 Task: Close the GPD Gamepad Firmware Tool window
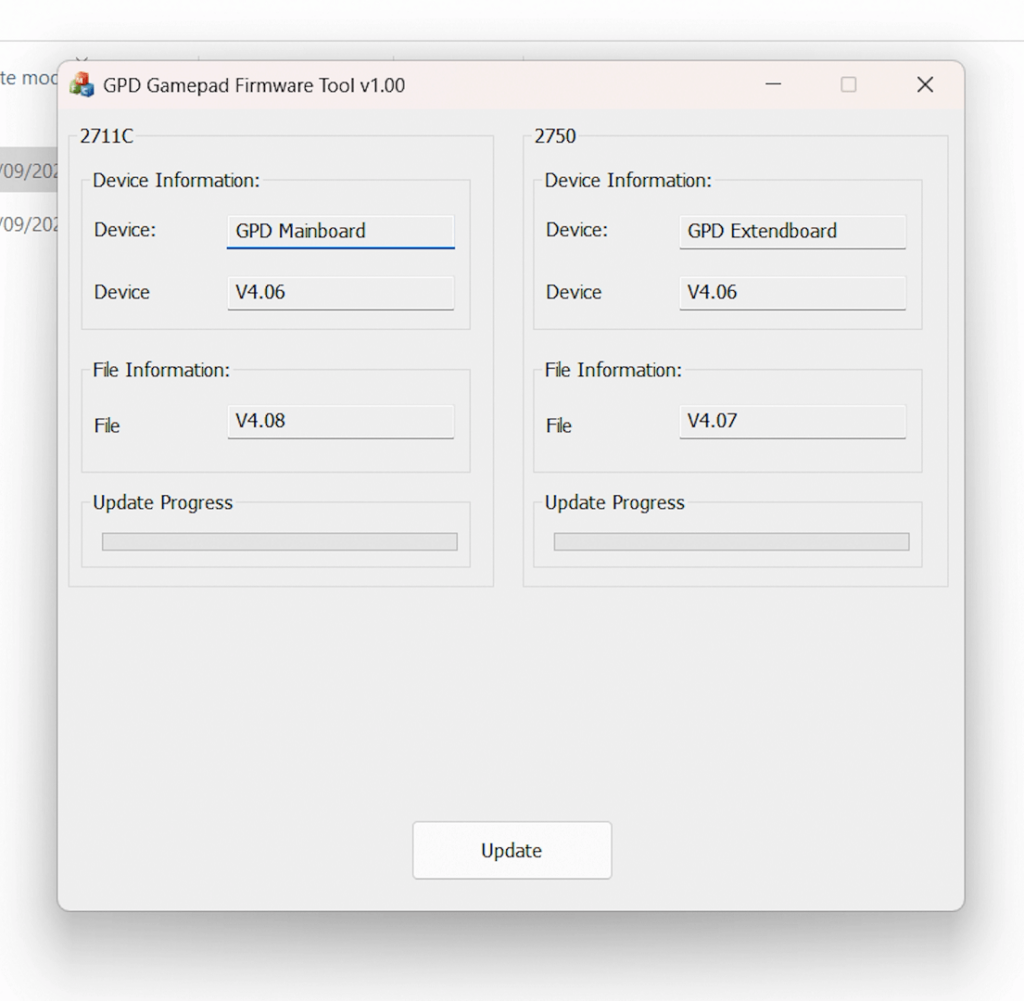click(925, 84)
